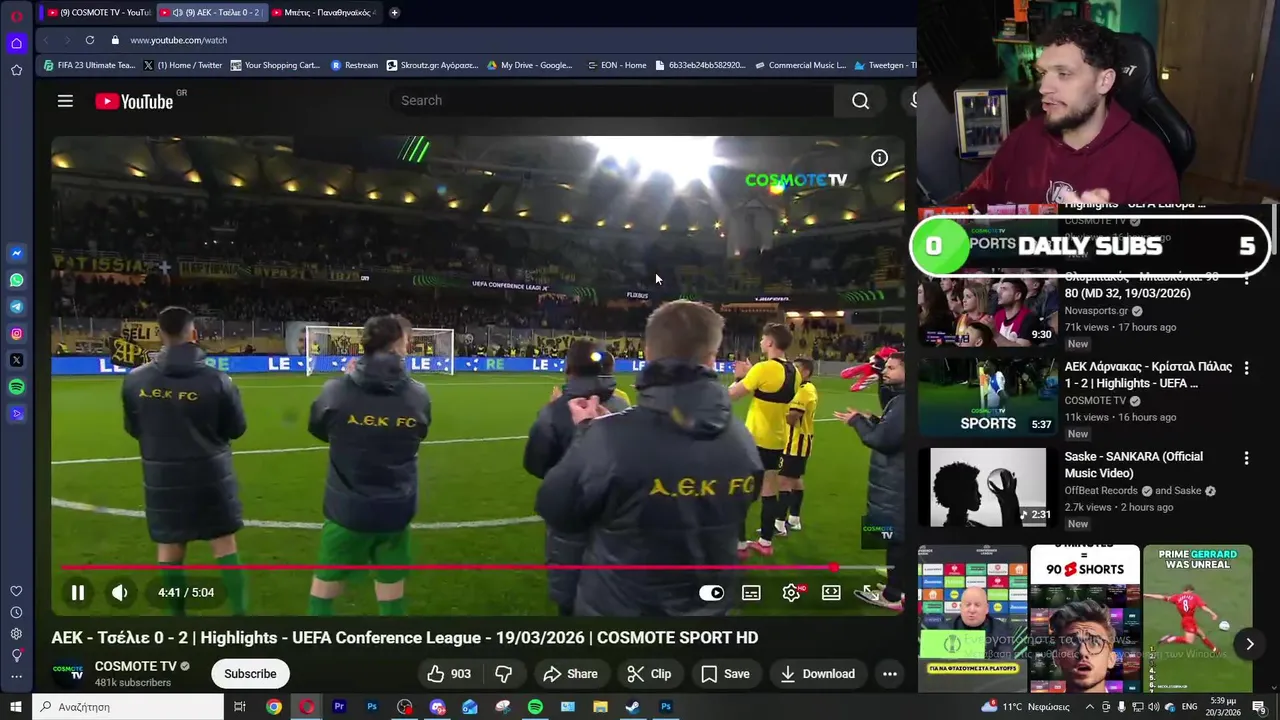Open Opera sidebar home icon

pyautogui.click(x=16, y=43)
